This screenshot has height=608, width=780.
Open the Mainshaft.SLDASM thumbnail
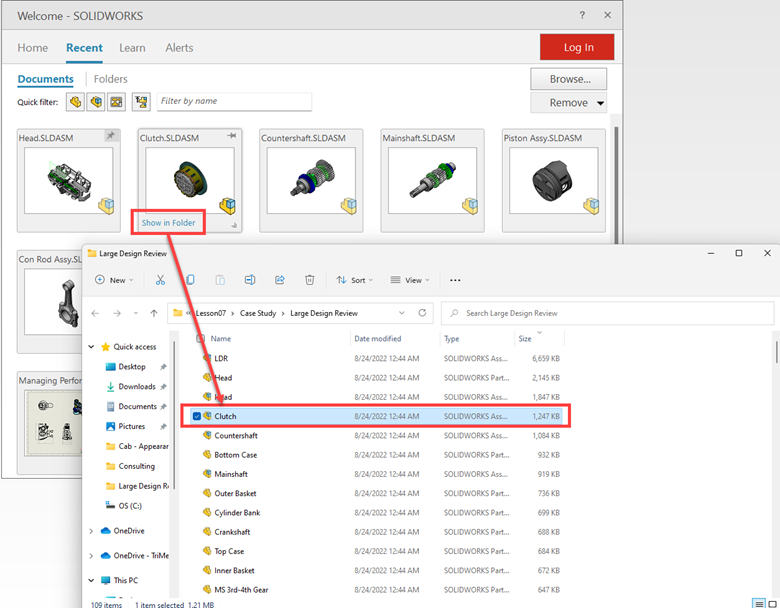(432, 180)
